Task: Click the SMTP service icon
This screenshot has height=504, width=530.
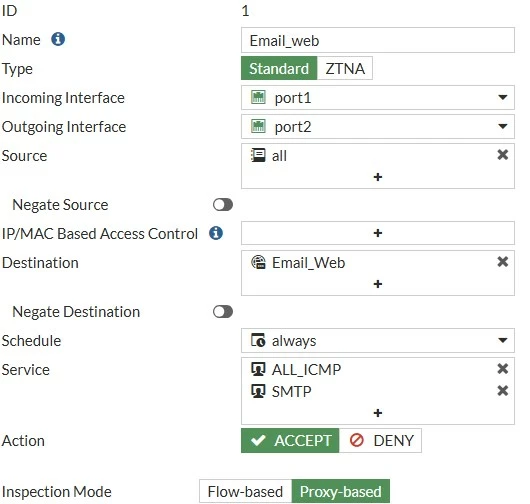Action: (258, 391)
